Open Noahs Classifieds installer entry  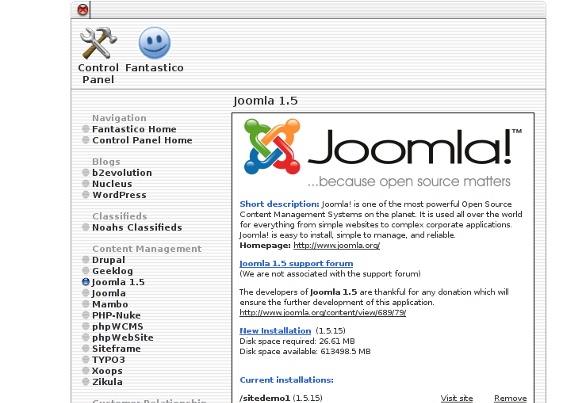137,227
